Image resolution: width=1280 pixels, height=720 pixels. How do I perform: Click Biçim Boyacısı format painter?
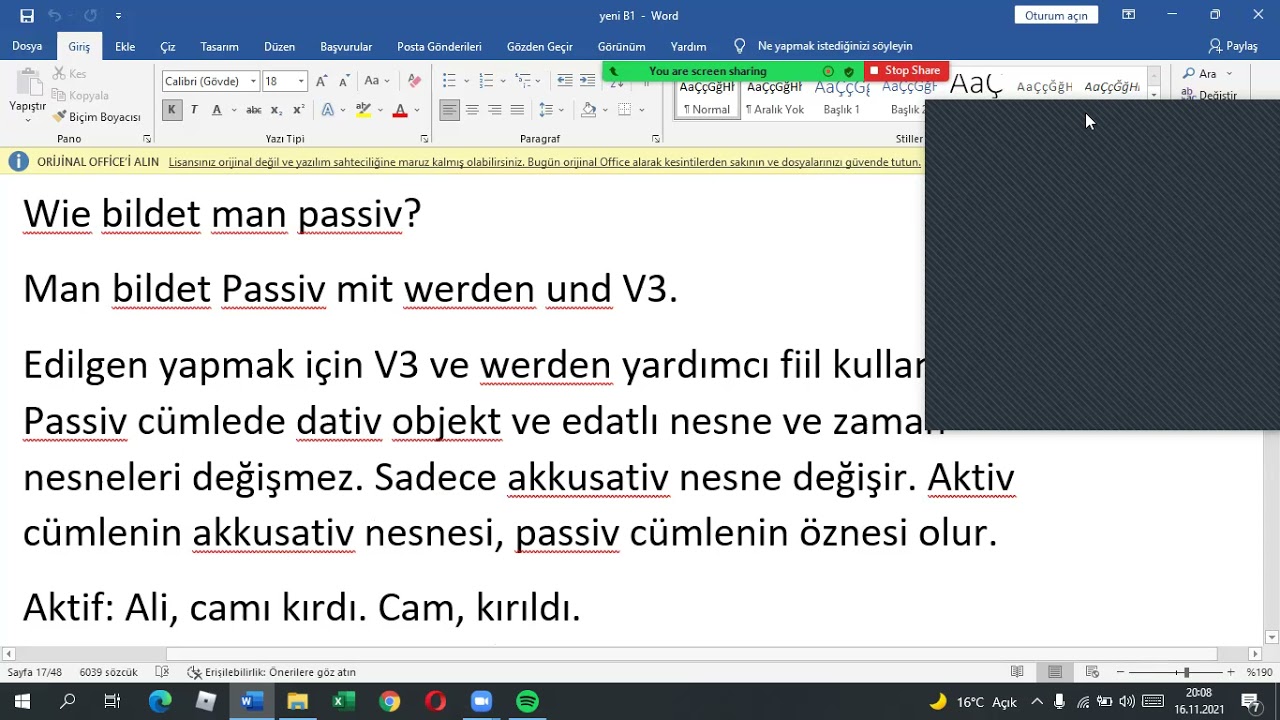pyautogui.click(x=97, y=117)
